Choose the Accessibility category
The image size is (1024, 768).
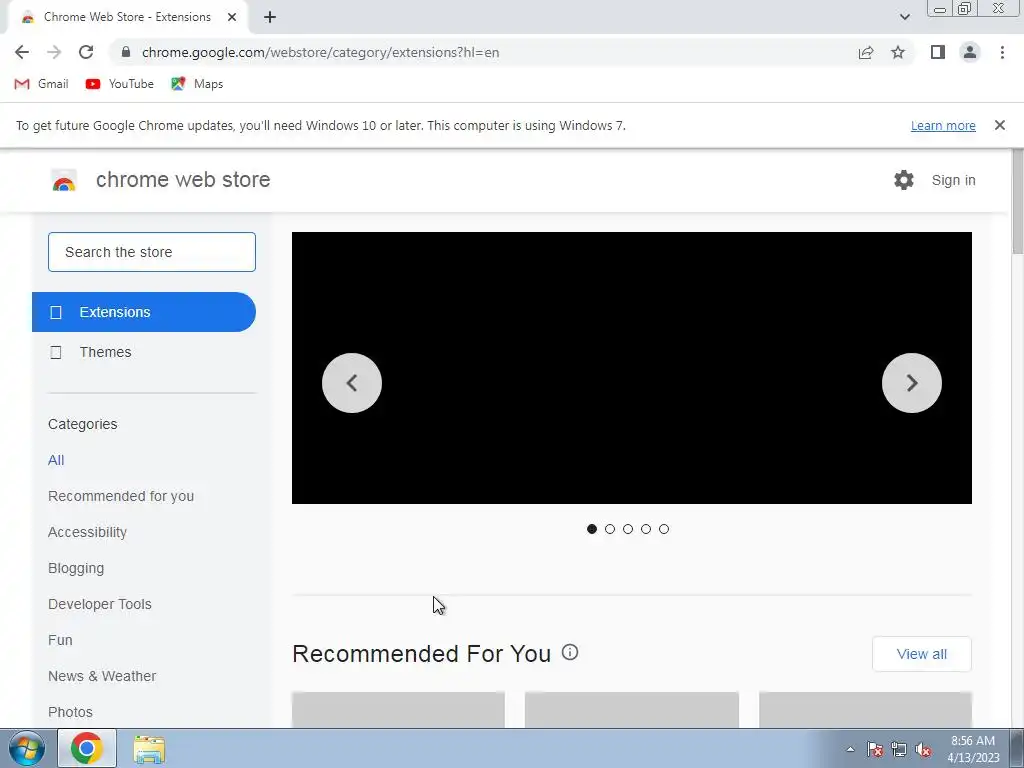point(88,532)
